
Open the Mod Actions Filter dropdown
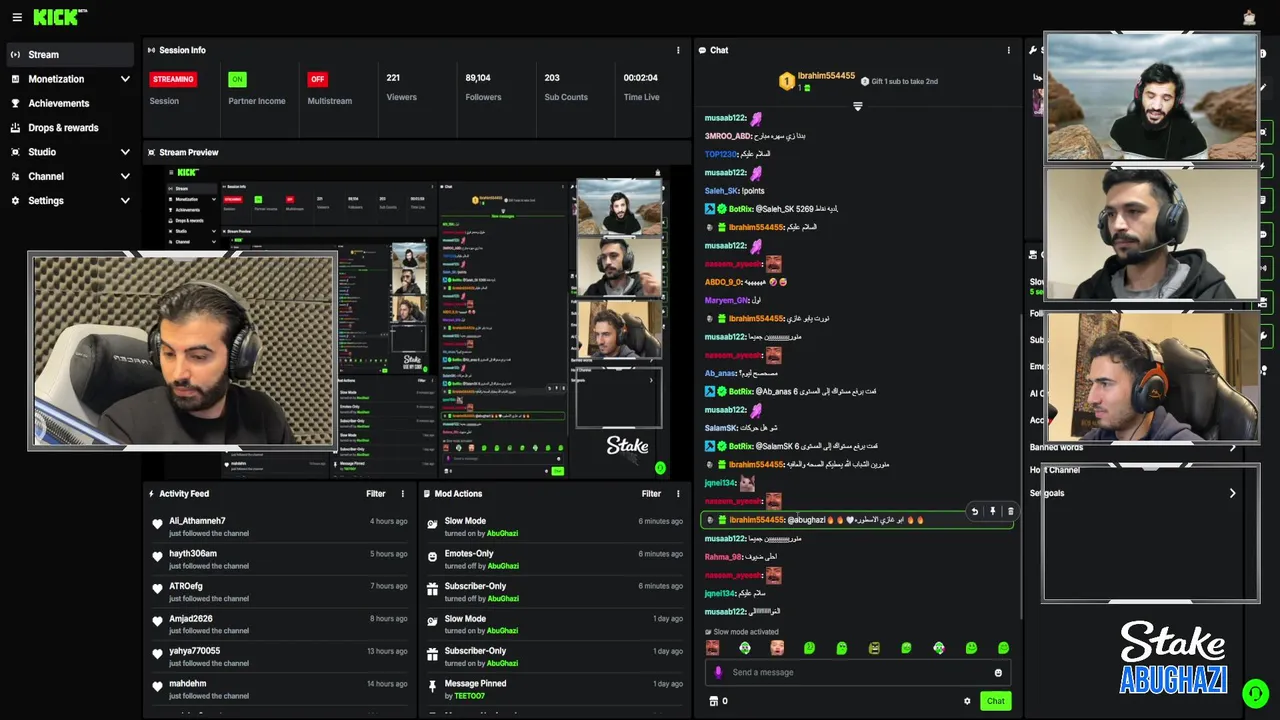tap(651, 493)
